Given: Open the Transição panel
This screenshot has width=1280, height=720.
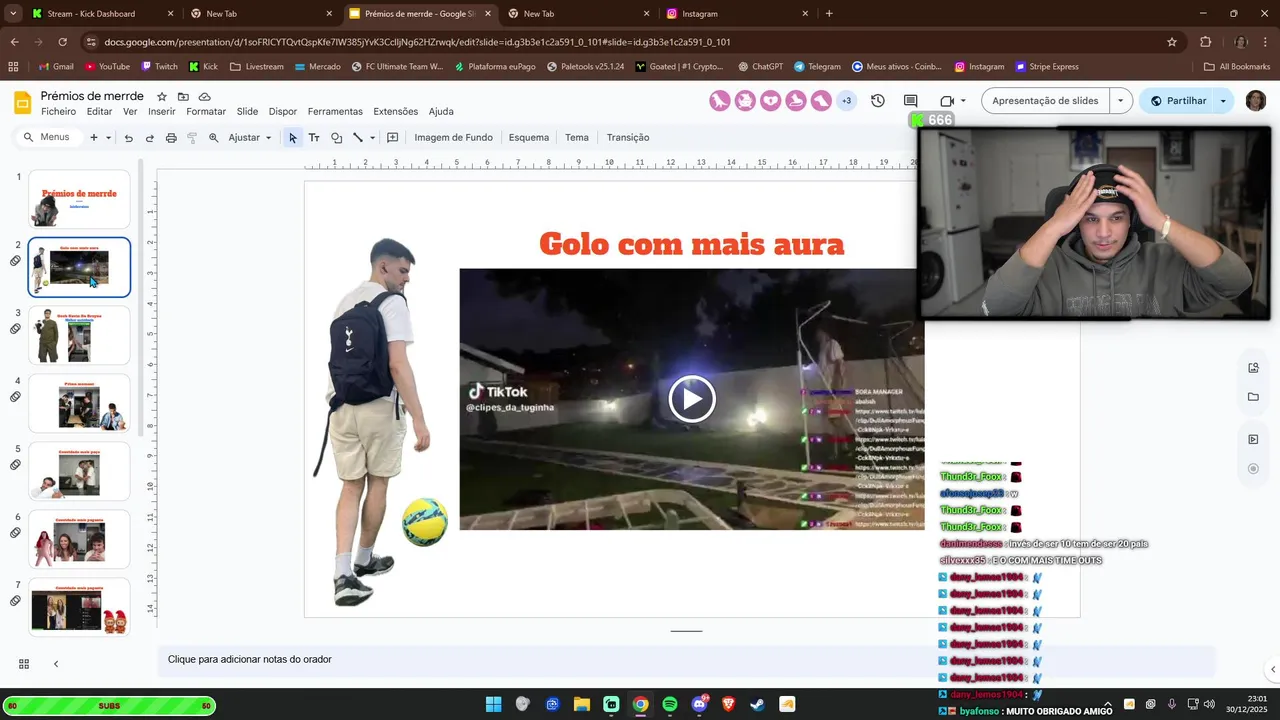Looking at the screenshot, I should point(628,138).
